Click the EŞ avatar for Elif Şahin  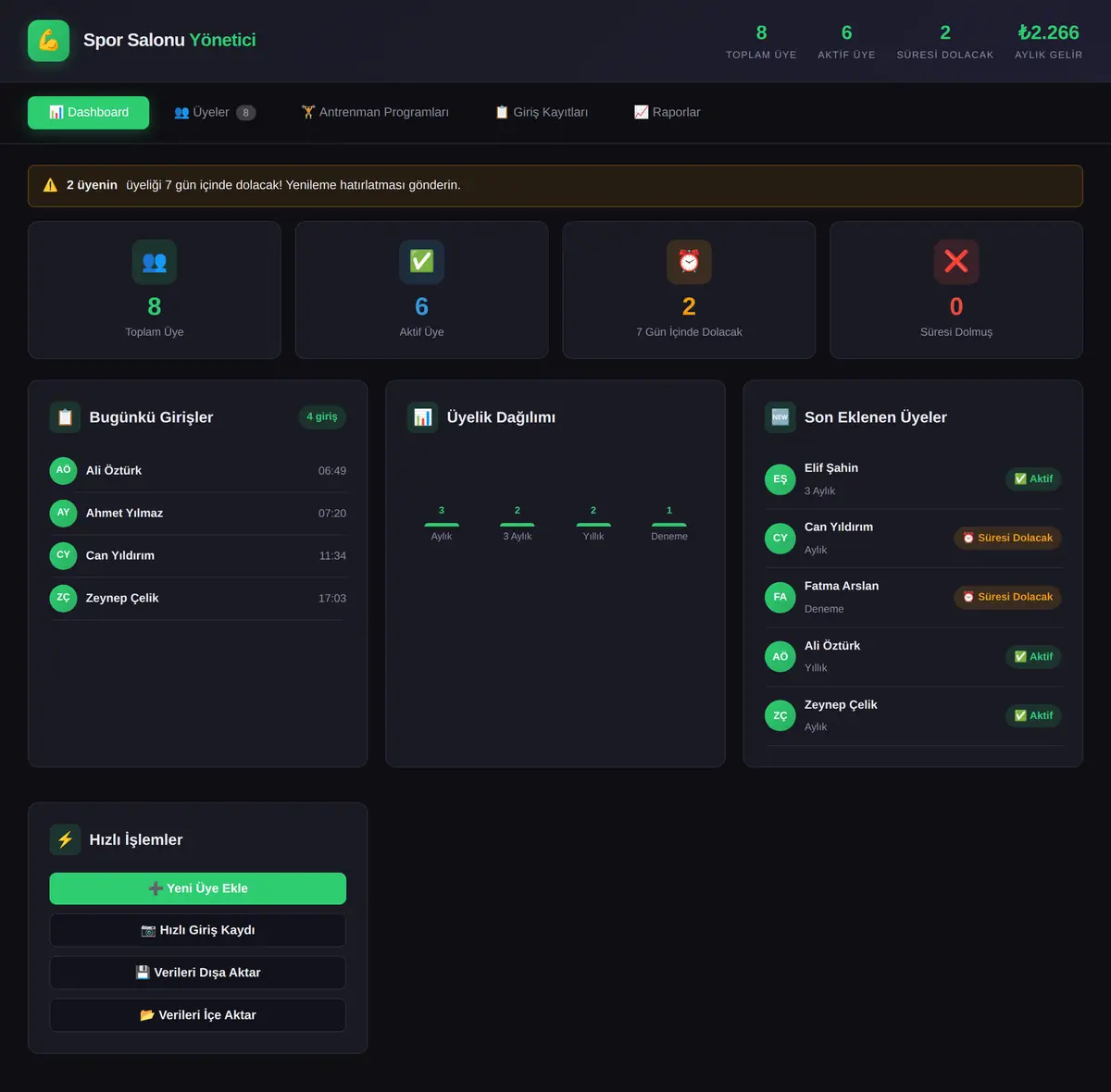pos(780,479)
